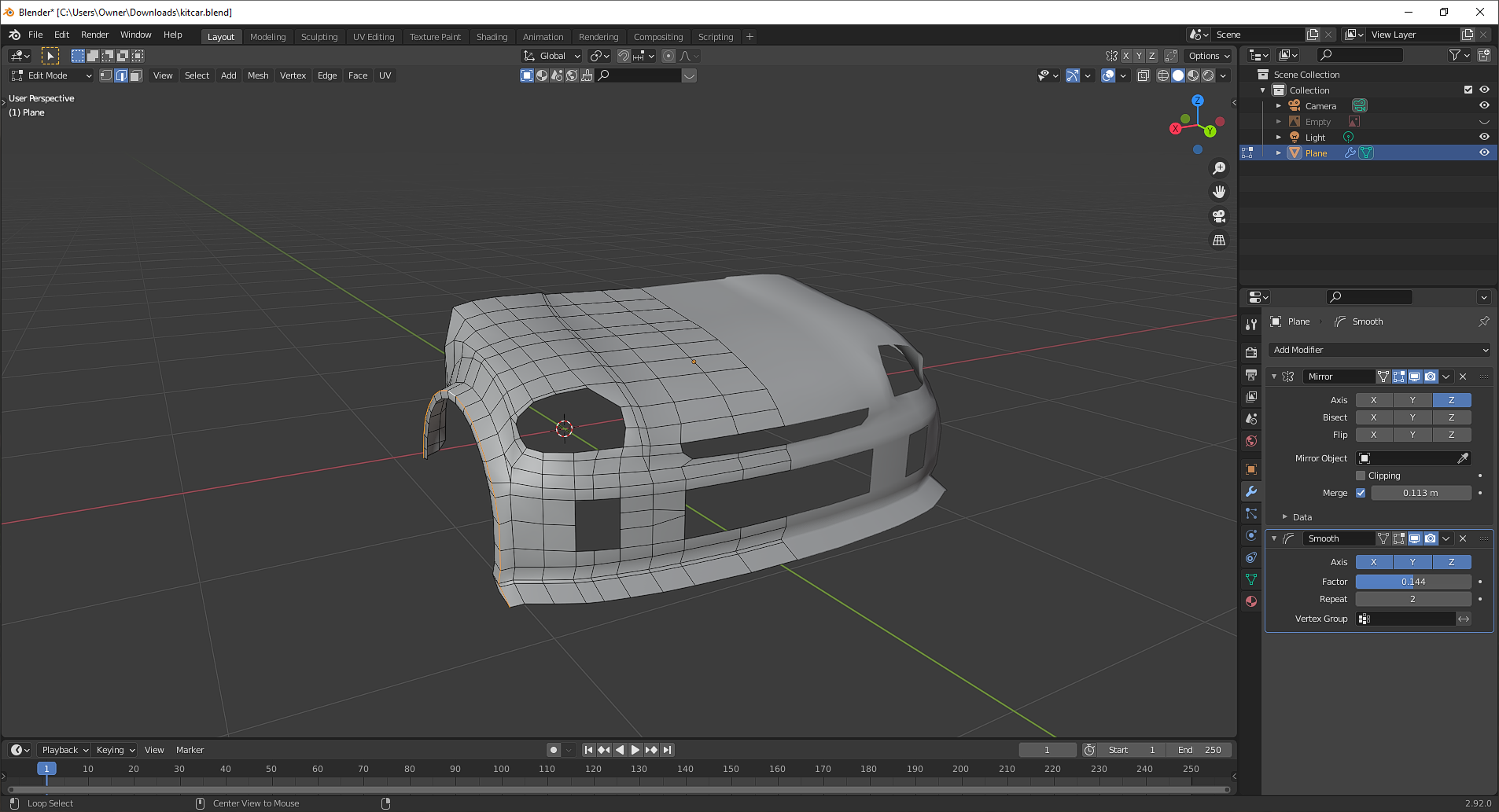
Task: Toggle X-ray display in viewport header
Action: click(1144, 75)
